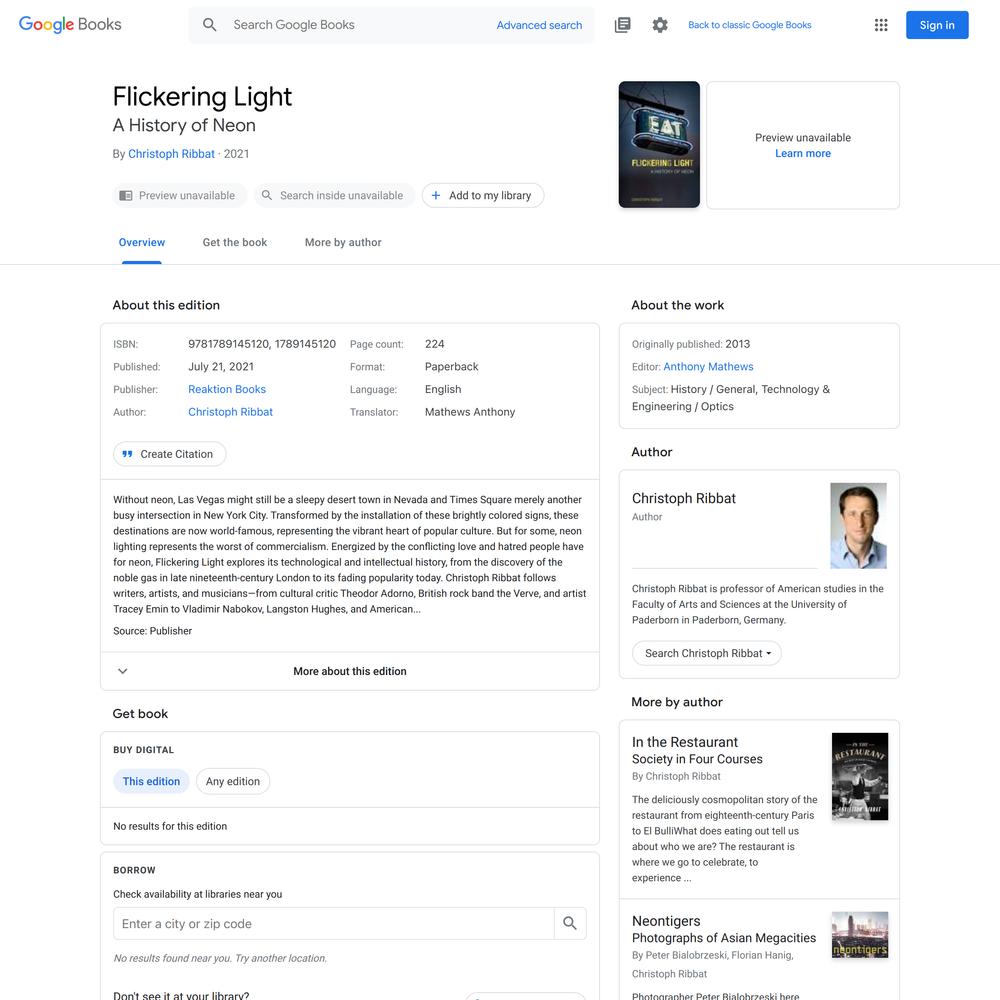The image size is (1000, 1000).
Task: Select Any edition filter chip
Action: (x=233, y=781)
